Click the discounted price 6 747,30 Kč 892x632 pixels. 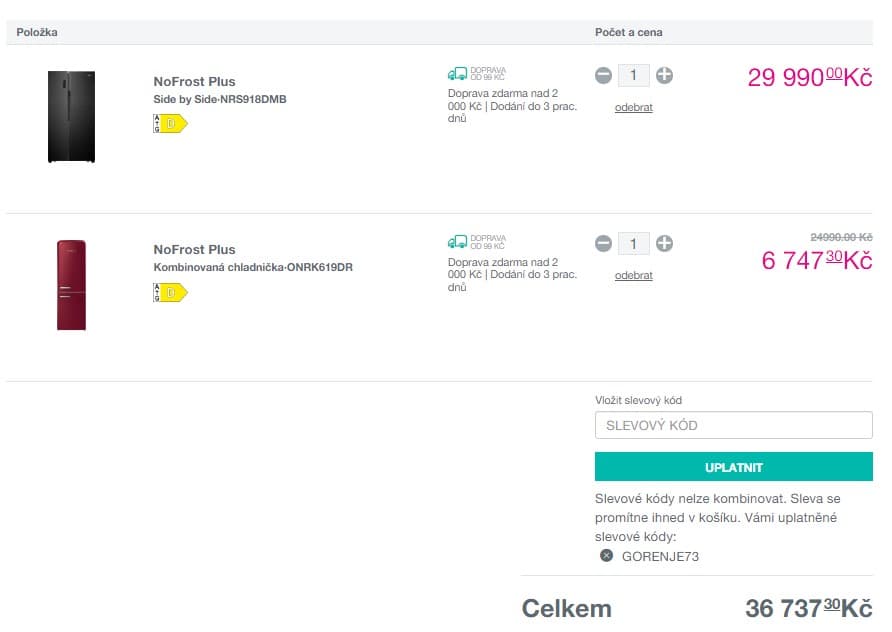tap(815, 258)
